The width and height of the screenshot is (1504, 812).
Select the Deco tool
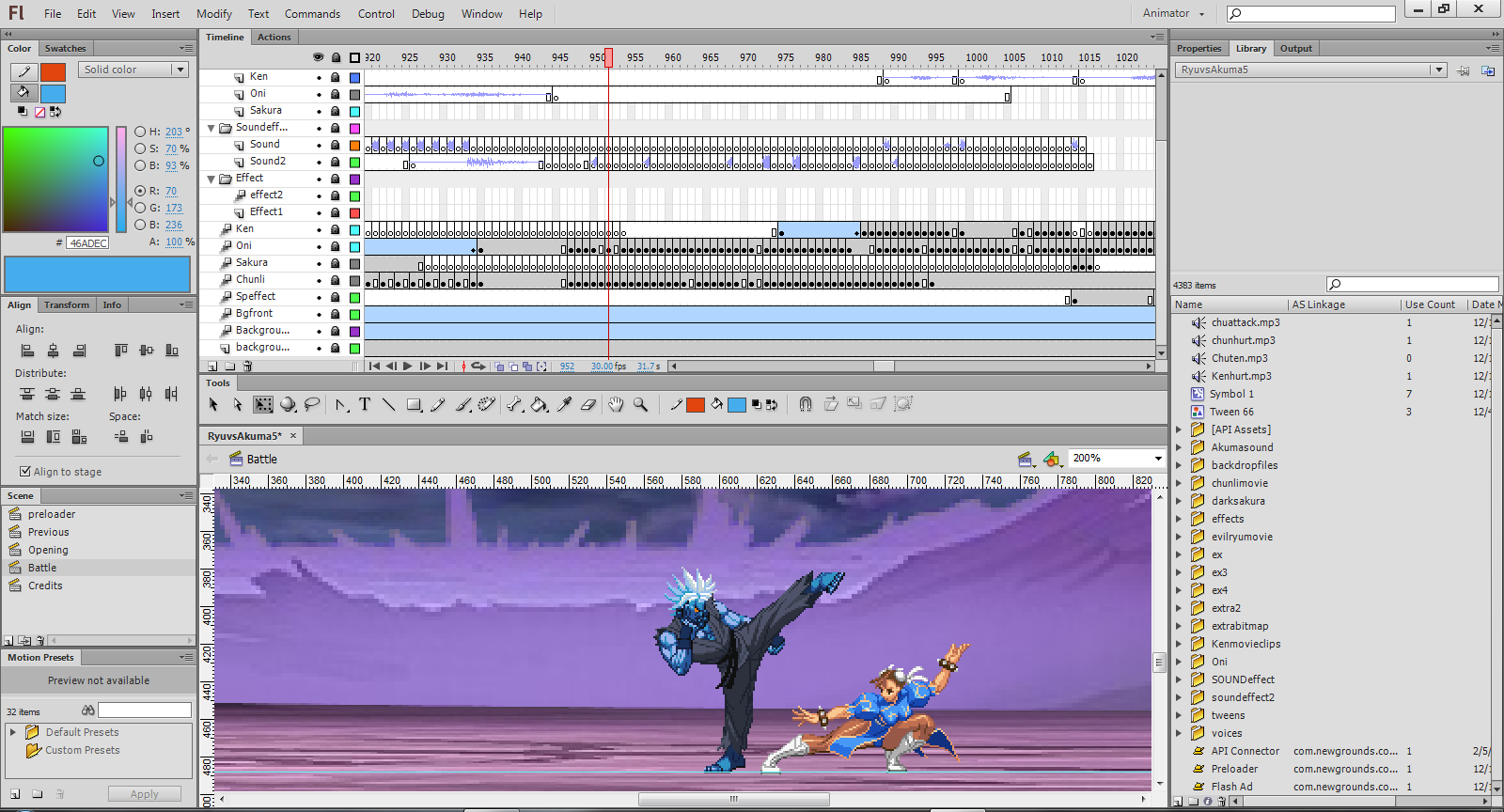486,404
